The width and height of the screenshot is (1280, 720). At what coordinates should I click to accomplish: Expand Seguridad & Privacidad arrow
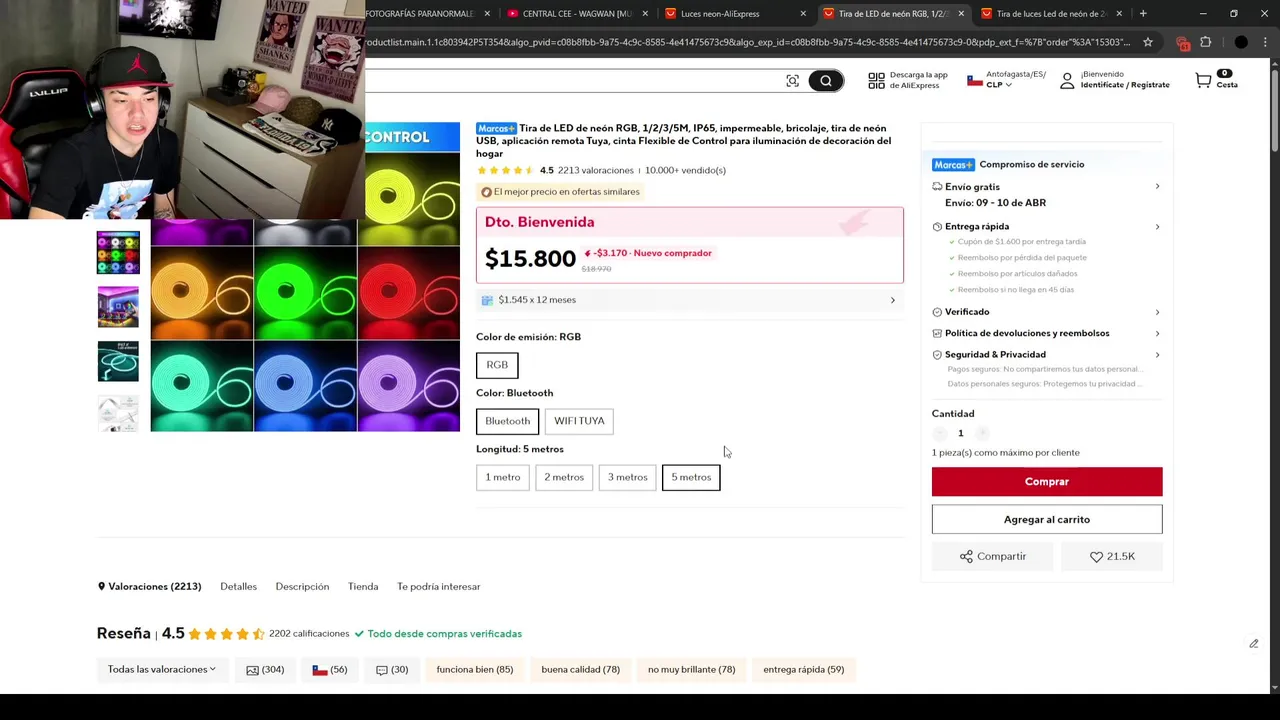1157,354
